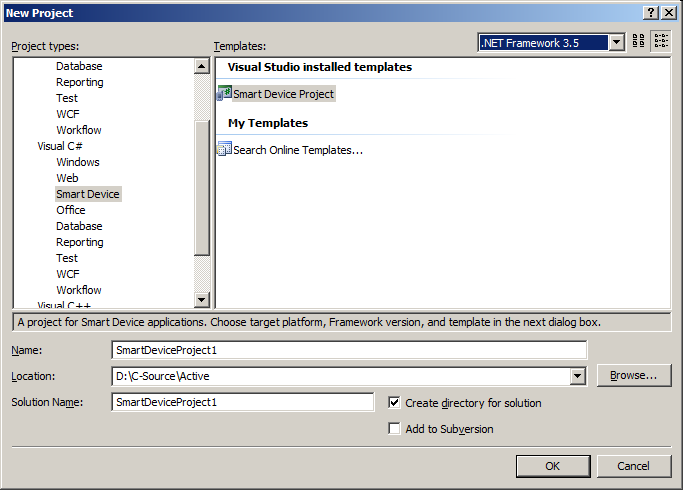Click project types scroll down arrow
This screenshot has height=490, width=683.
pos(201,299)
